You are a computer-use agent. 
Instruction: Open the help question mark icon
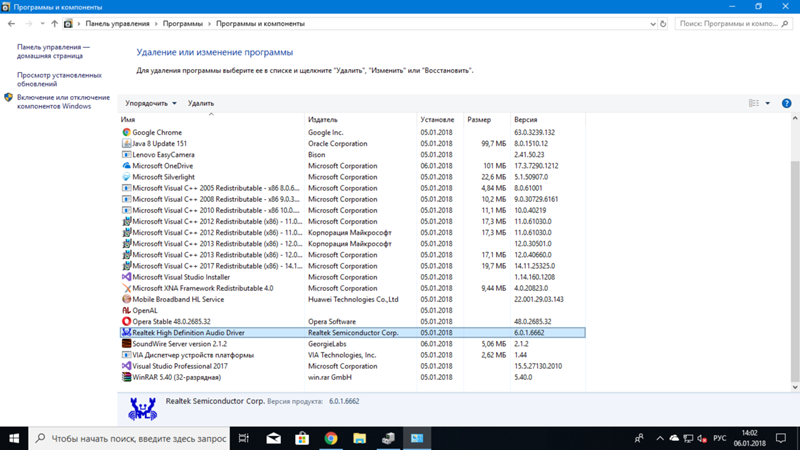click(786, 103)
